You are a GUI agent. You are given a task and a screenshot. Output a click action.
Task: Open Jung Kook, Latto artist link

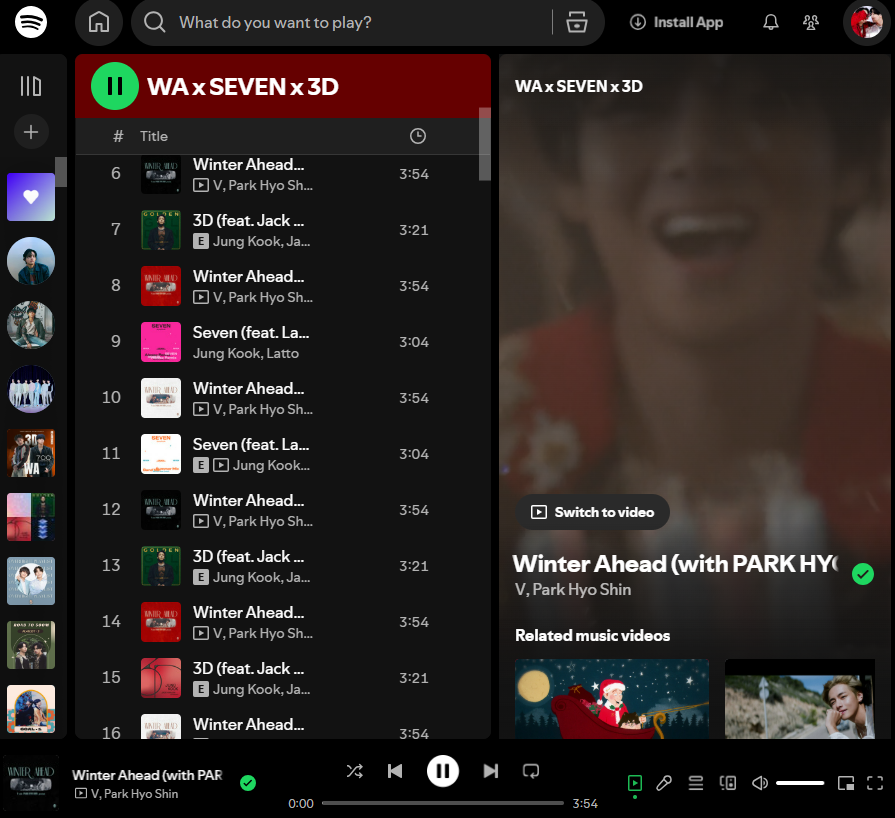tap(245, 353)
